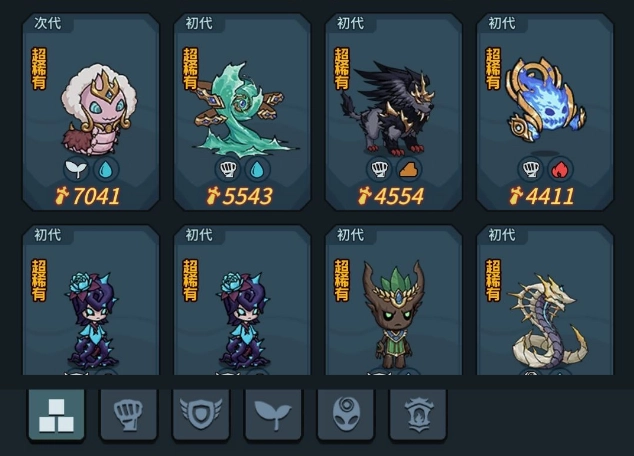Filter by winged shield defense type
The image size is (634, 456).
click(201, 415)
